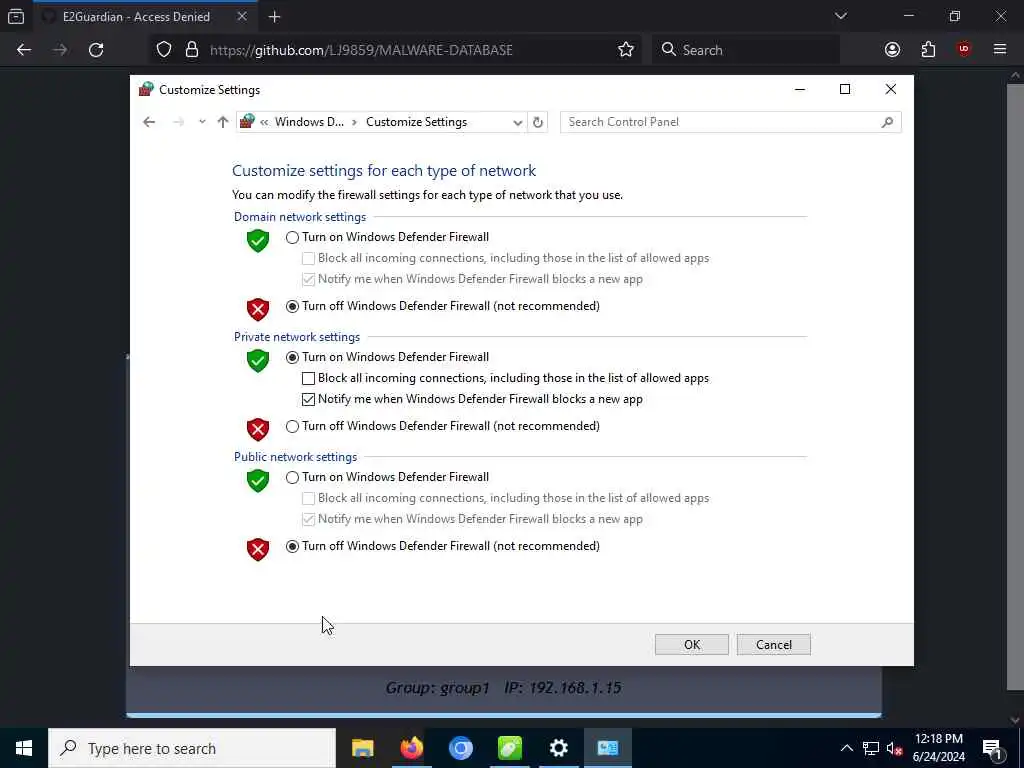Click muted volume icon in tray
Screen dimensions: 1024x768
894,748
